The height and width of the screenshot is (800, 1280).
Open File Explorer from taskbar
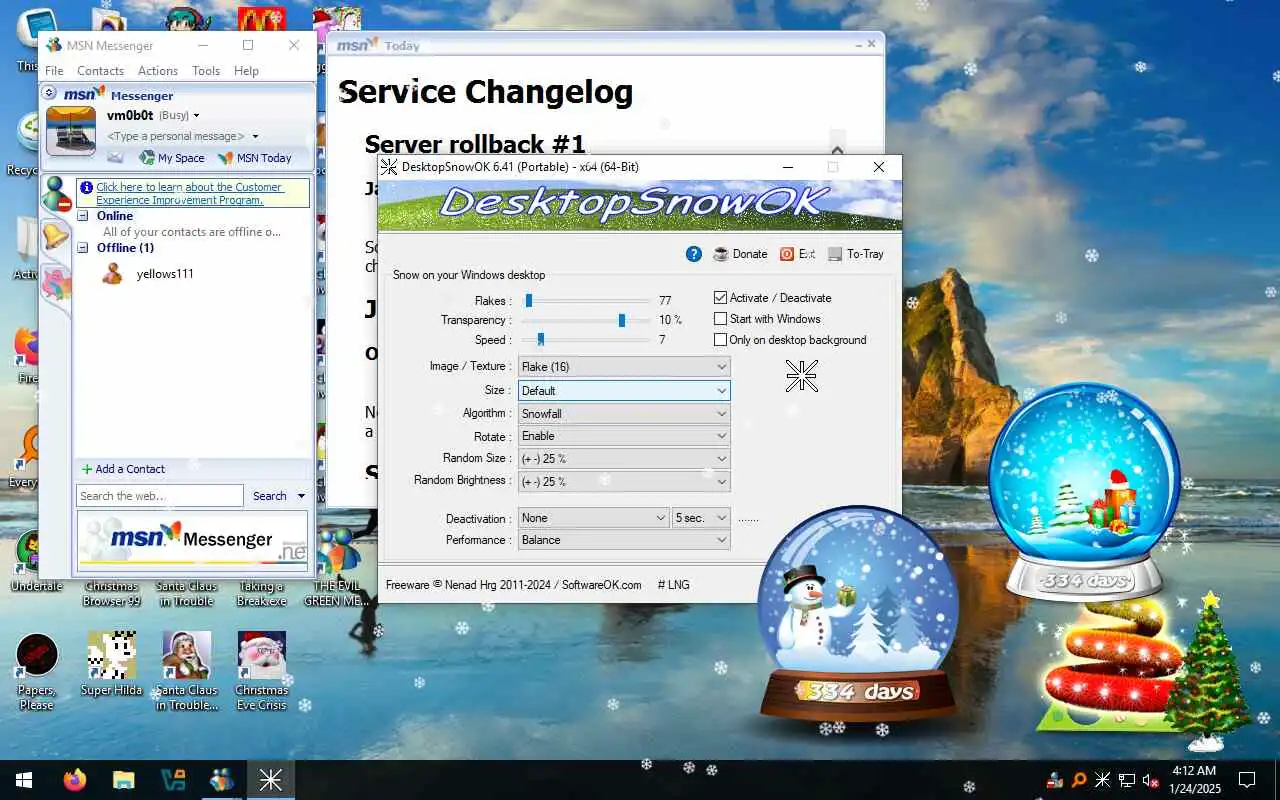[x=123, y=780]
